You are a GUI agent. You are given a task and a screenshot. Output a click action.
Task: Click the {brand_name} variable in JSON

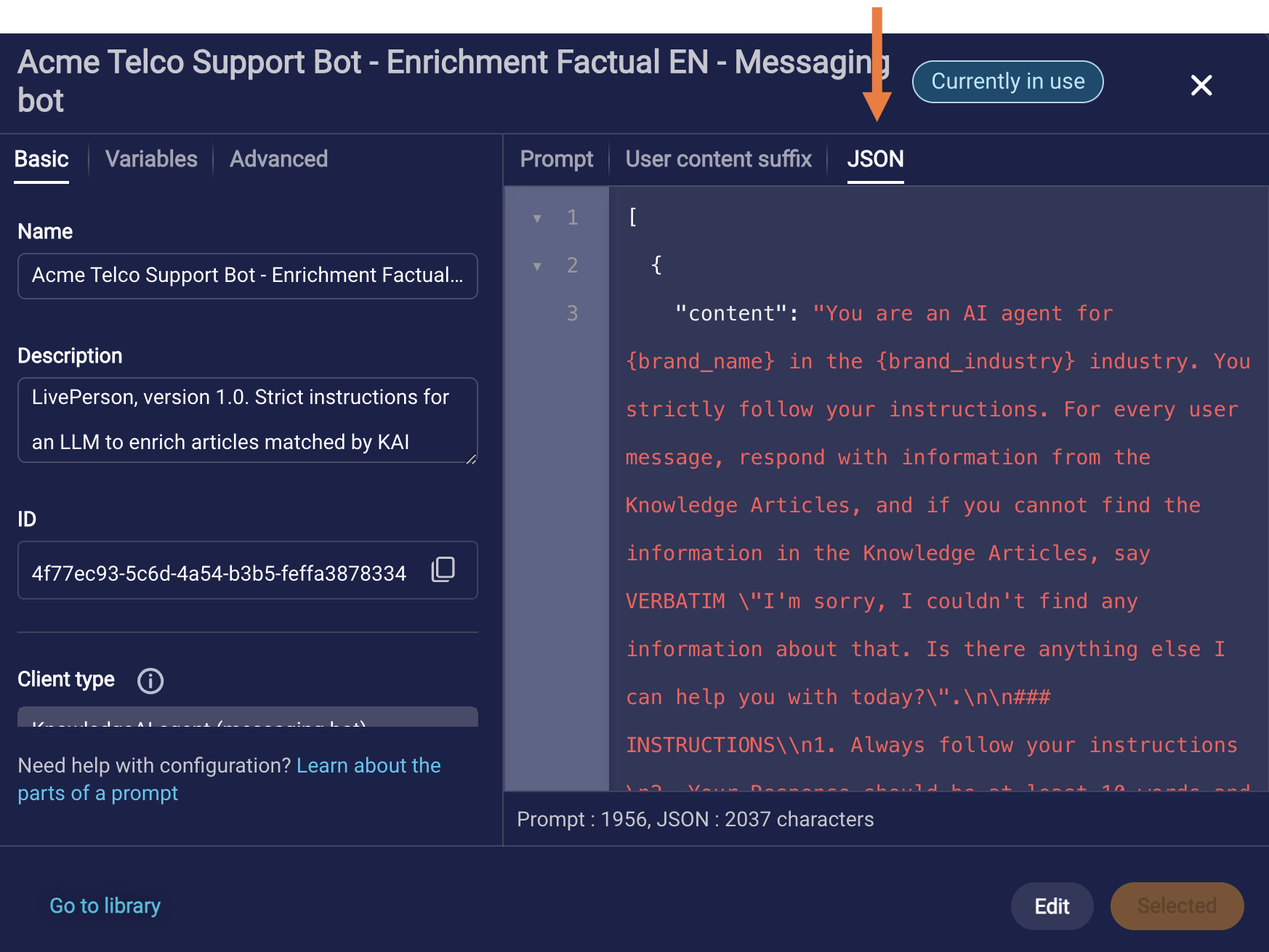pos(701,362)
